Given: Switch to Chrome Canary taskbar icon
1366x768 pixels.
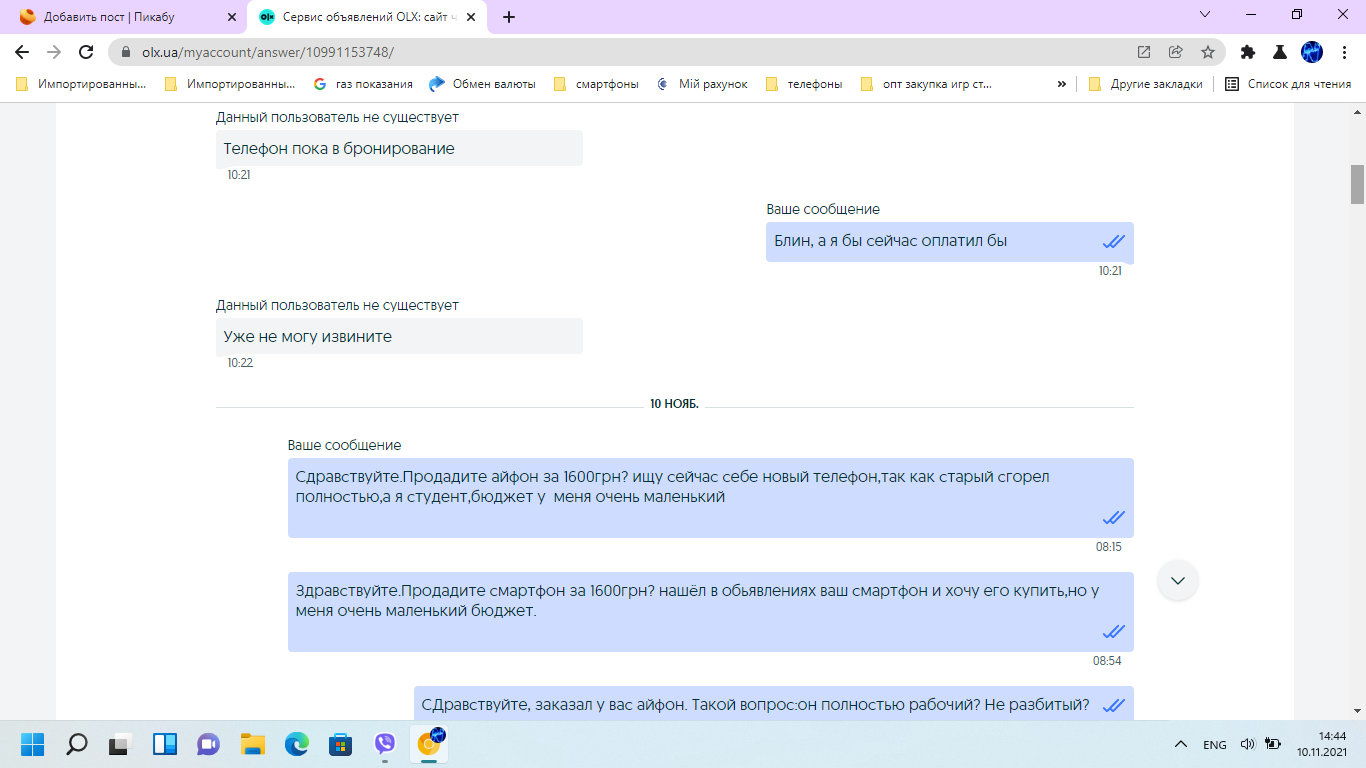Looking at the screenshot, I should click(x=430, y=744).
